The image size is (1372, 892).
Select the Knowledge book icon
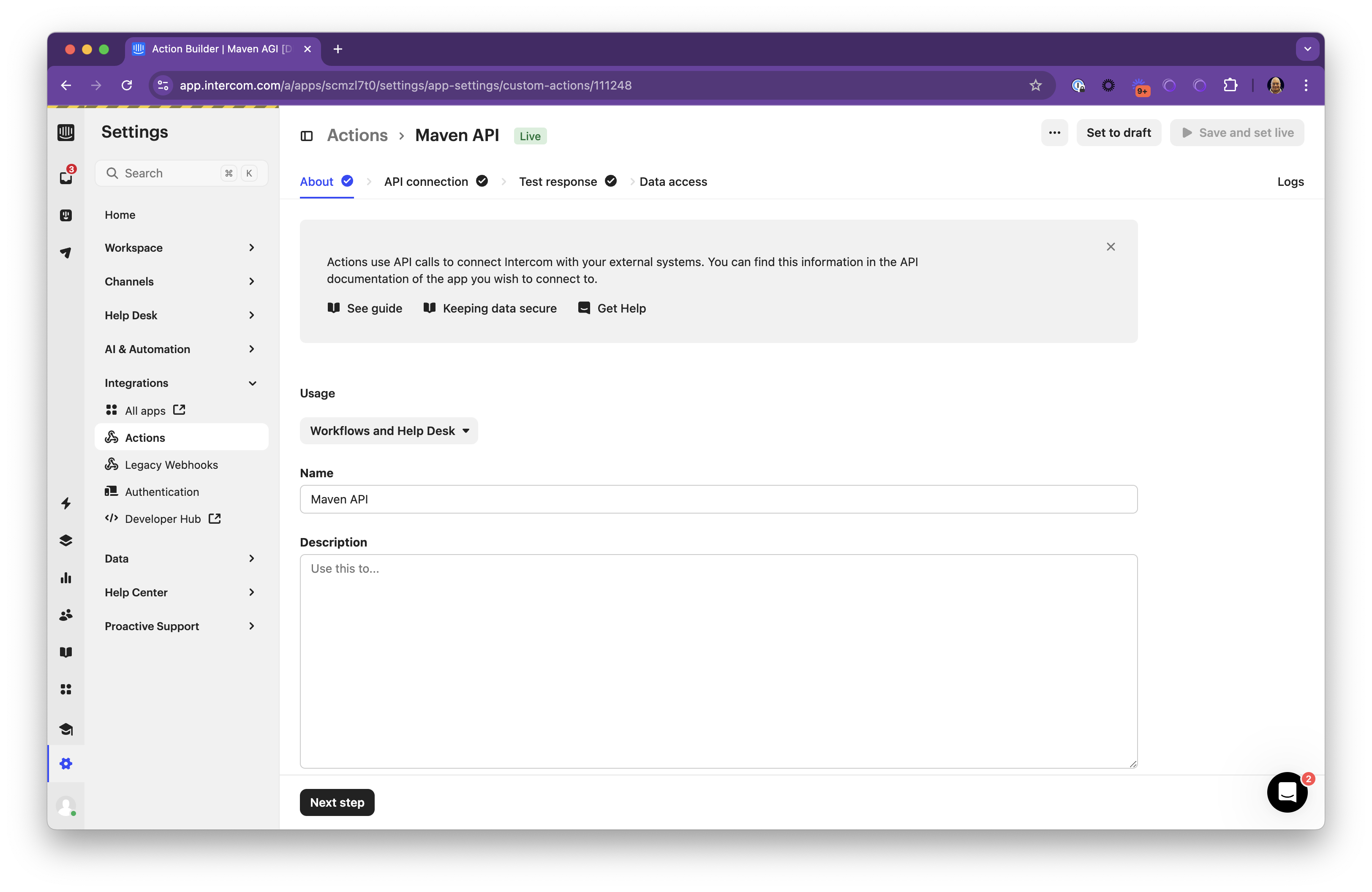(x=66, y=652)
